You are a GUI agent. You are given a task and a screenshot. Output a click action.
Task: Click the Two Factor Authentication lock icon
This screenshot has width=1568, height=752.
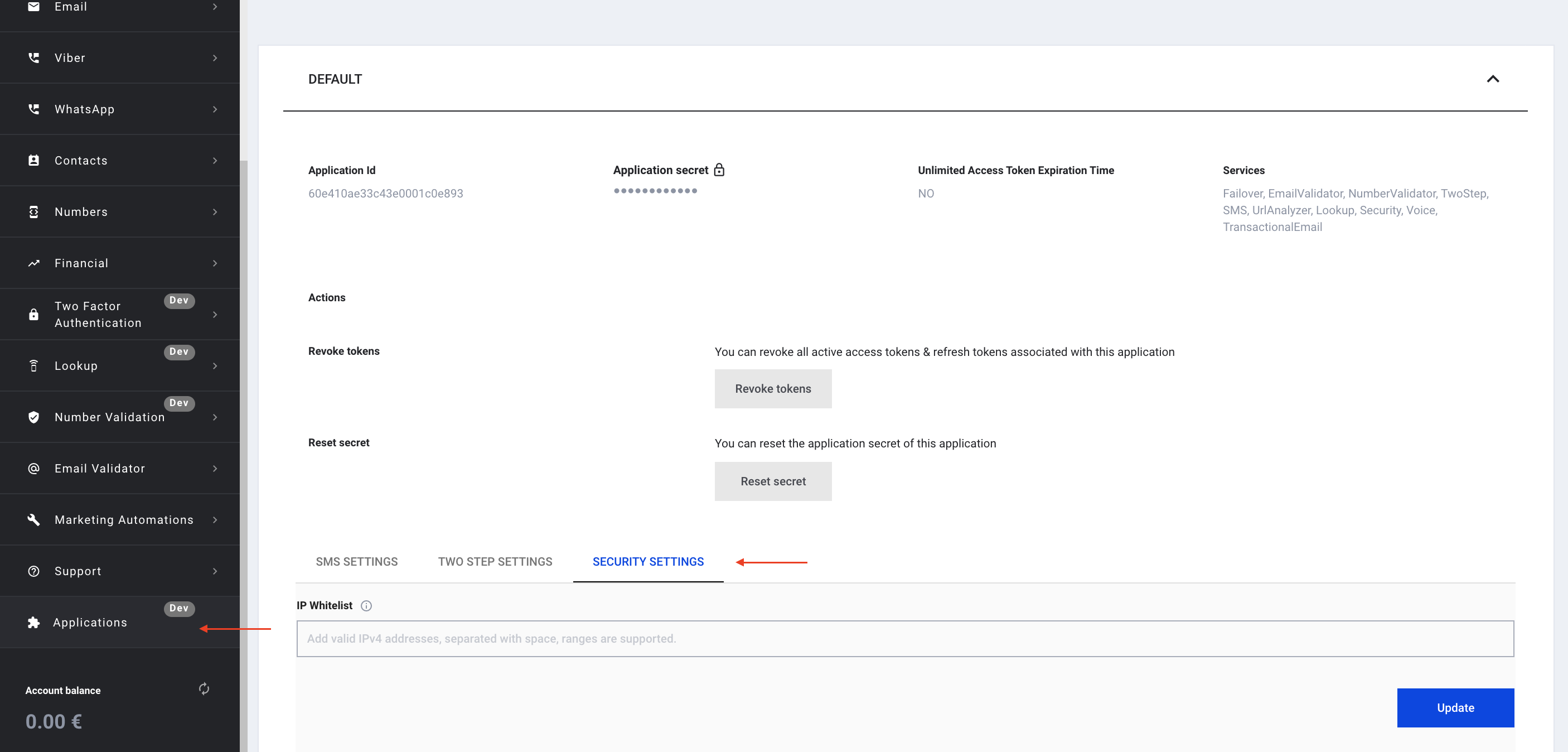[34, 314]
